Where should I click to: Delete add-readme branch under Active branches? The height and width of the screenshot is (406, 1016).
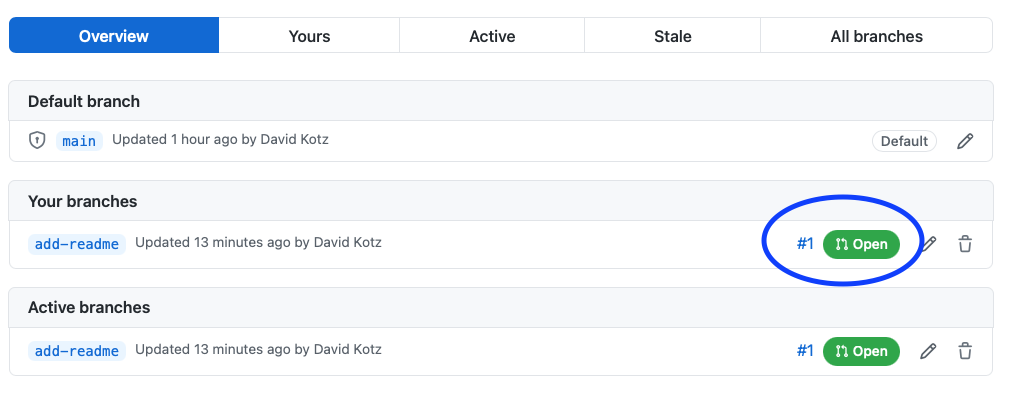pos(965,351)
